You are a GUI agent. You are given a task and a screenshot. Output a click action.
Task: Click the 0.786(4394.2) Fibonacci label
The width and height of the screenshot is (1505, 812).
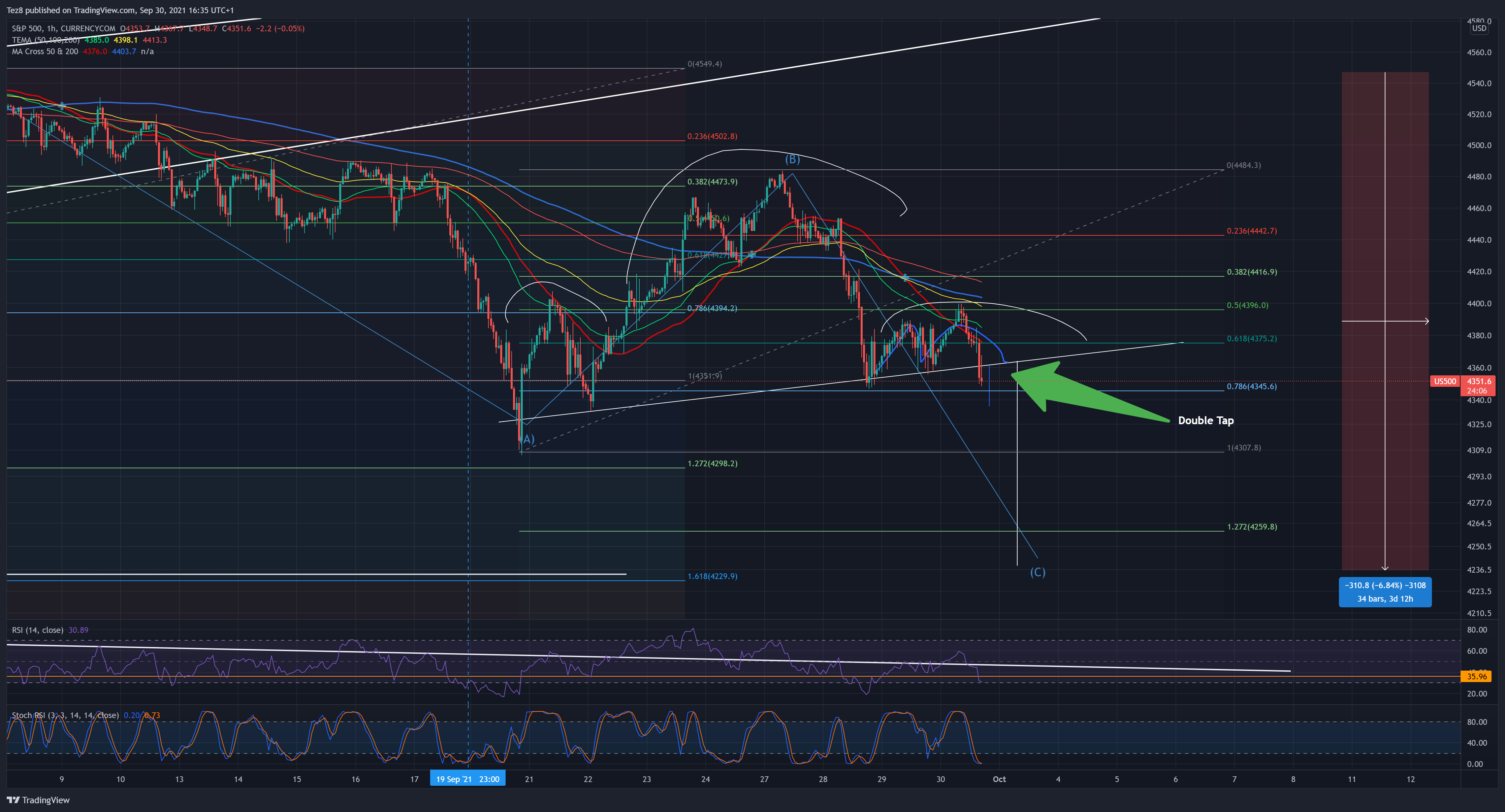coord(712,308)
